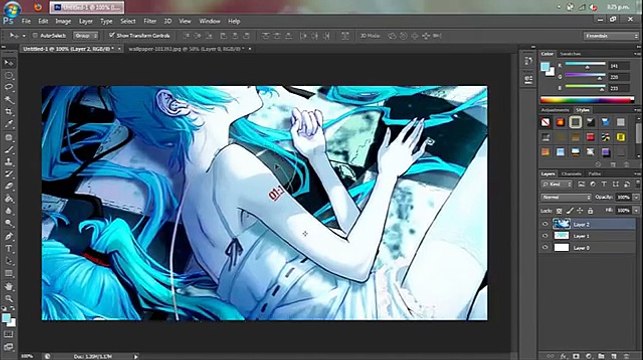Switch to wallpaper jpg document tab
This screenshot has height=360, width=643.
point(187,49)
